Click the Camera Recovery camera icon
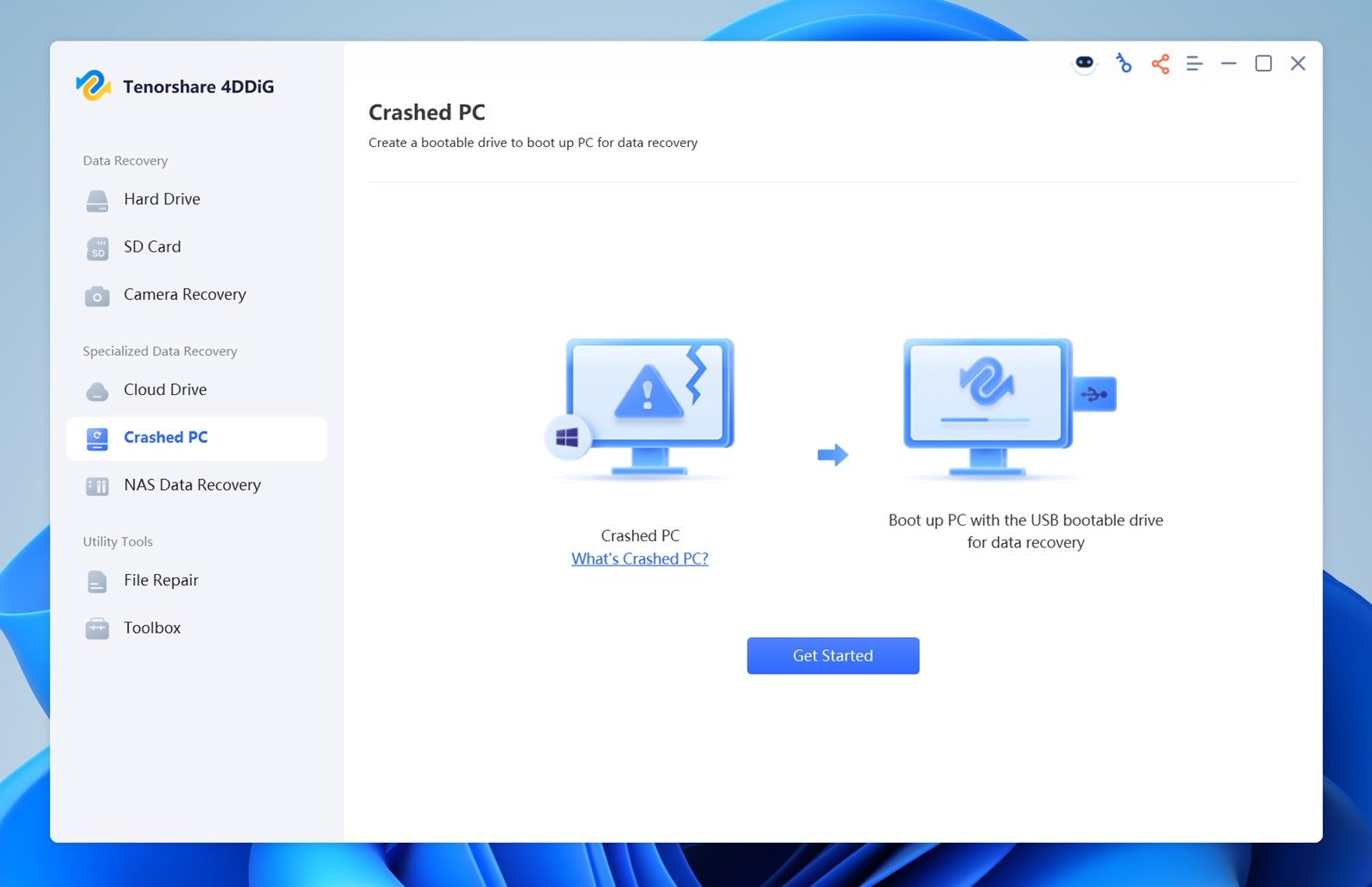The image size is (1372, 887). pos(97,296)
